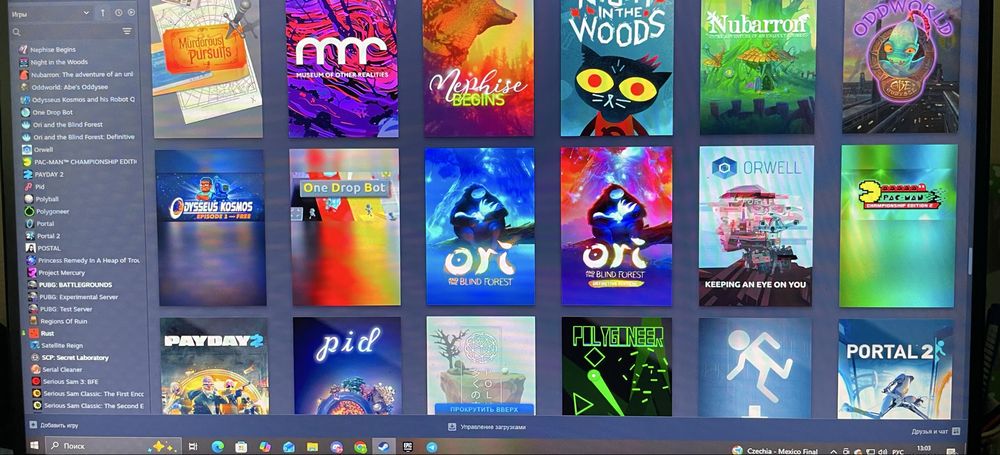The height and width of the screenshot is (455, 1000).
Task: Open the Epic Games Launcher taskbar icon
Action: [x=408, y=447]
